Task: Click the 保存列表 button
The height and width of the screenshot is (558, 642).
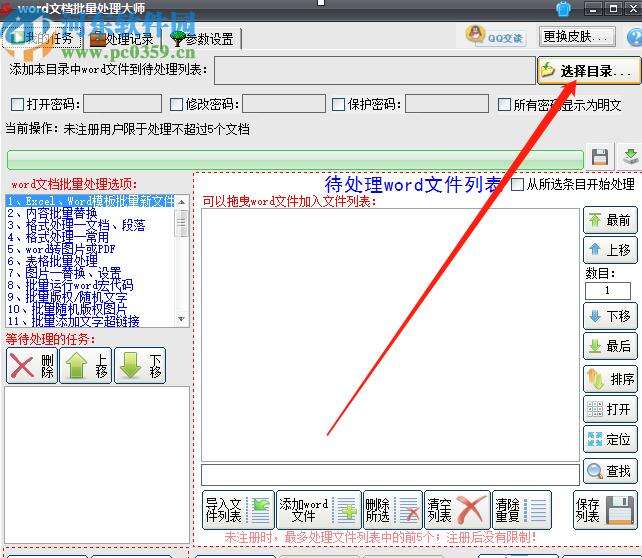Action: point(605,510)
